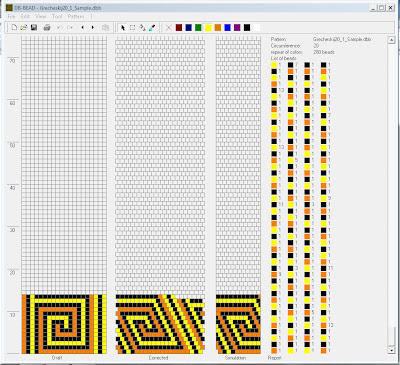
Task: Click the scrollbar up arrow
Action: 391,40
